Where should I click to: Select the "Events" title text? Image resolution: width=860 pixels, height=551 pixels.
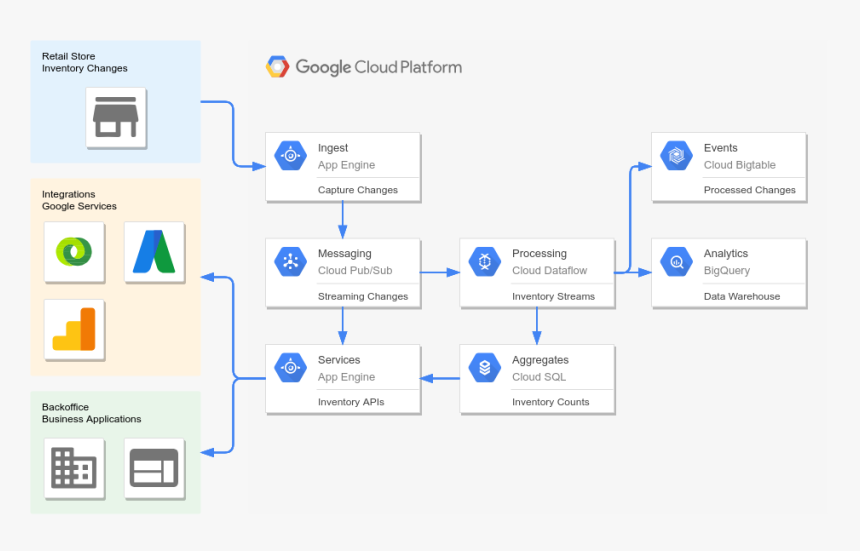pos(720,148)
